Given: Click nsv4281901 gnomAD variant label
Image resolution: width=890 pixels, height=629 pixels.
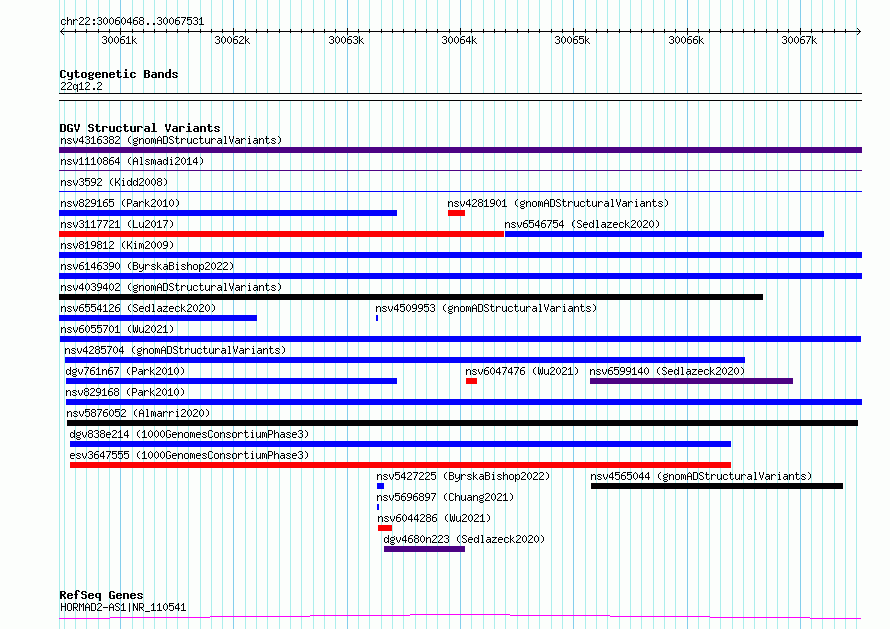Looking at the screenshot, I should pos(558,203).
